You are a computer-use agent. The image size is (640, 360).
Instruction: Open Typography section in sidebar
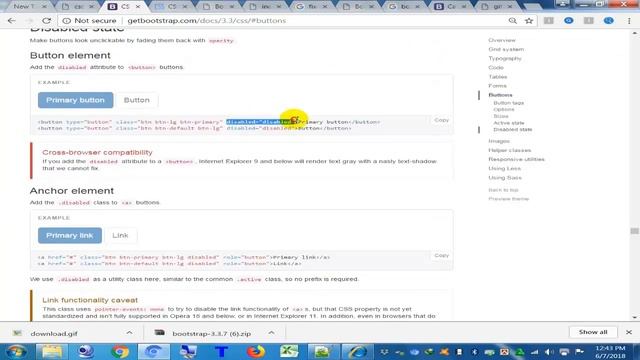click(x=505, y=58)
